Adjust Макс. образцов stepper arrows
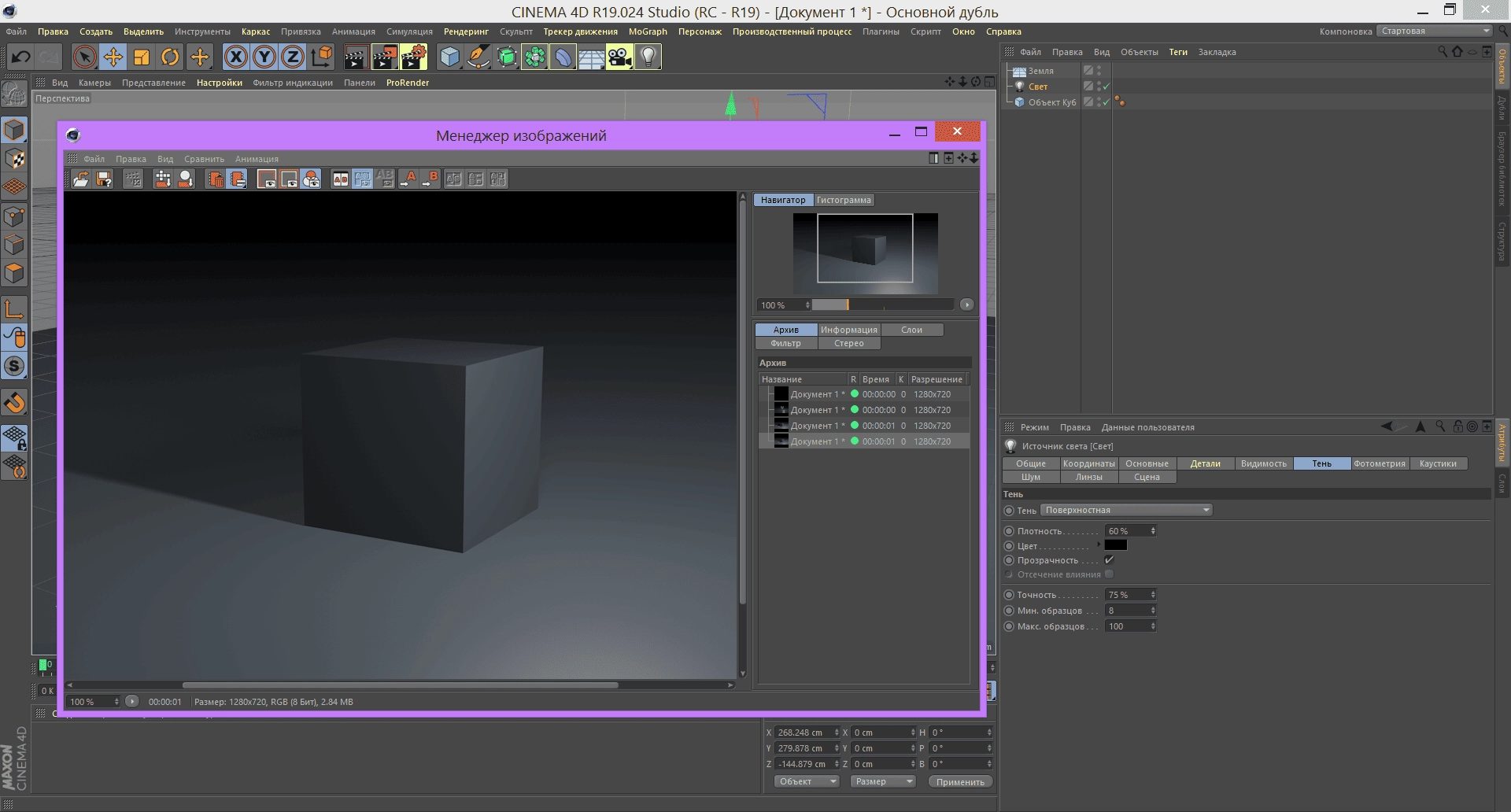 1153,626
